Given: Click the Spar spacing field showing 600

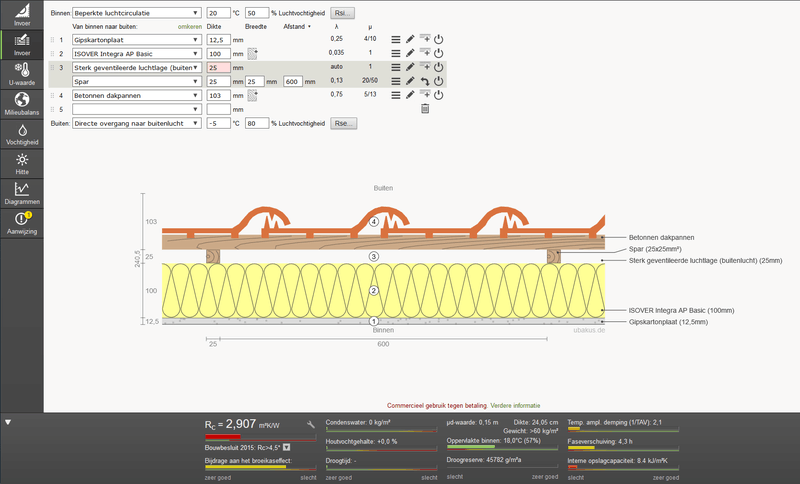Looking at the screenshot, I should click(x=293, y=81).
